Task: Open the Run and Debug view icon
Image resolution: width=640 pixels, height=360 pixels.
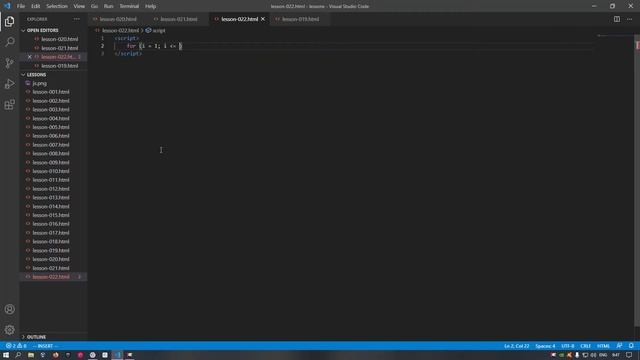Action: click(9, 84)
